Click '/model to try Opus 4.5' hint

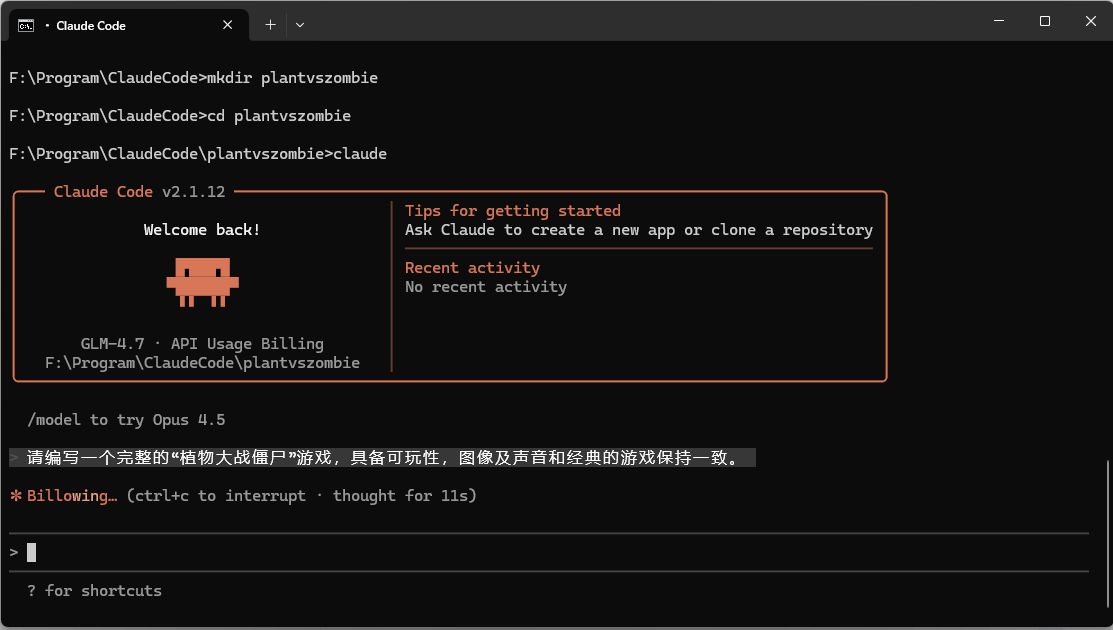point(126,419)
